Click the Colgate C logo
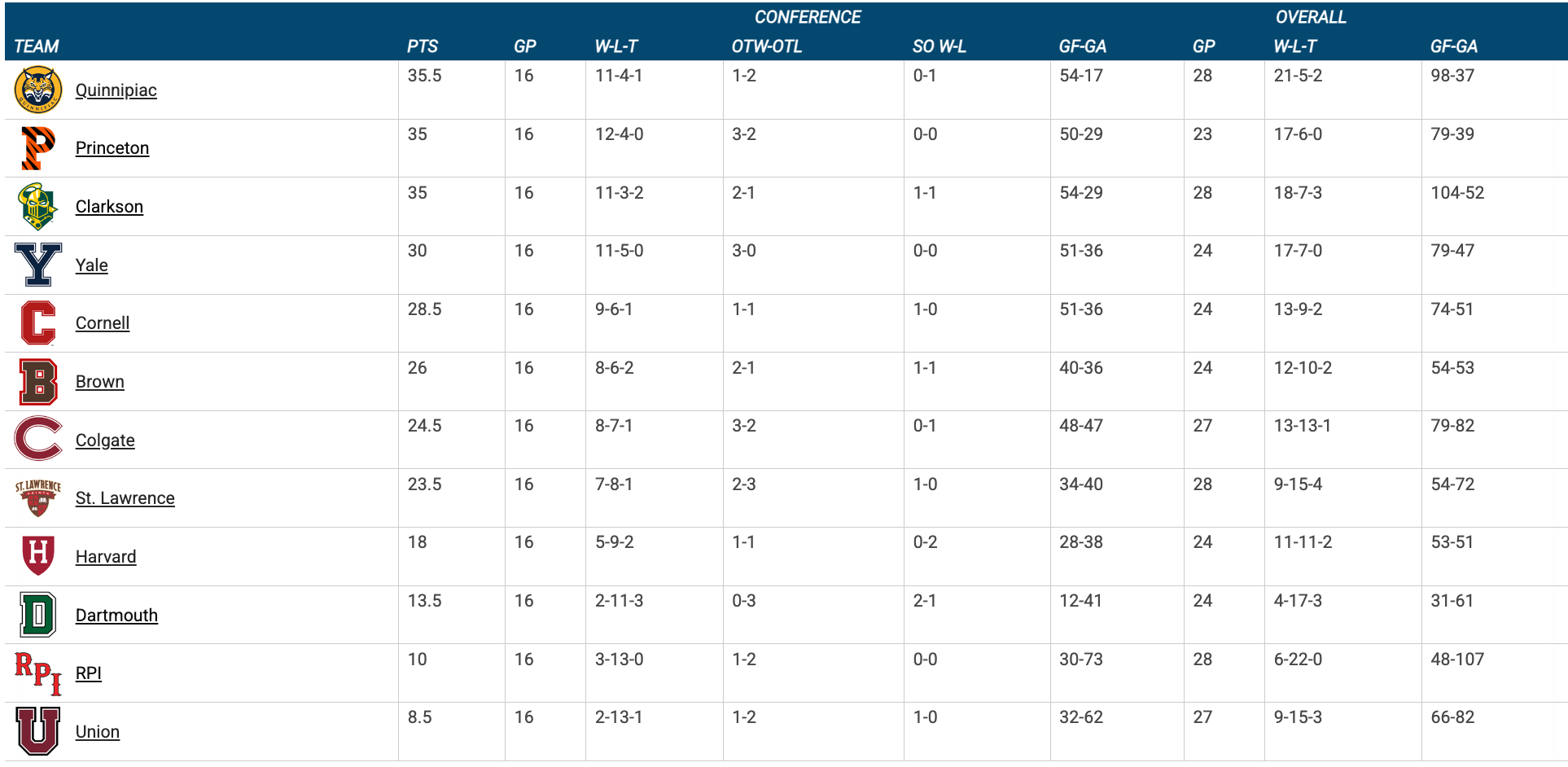This screenshot has width=1568, height=767. (38, 440)
